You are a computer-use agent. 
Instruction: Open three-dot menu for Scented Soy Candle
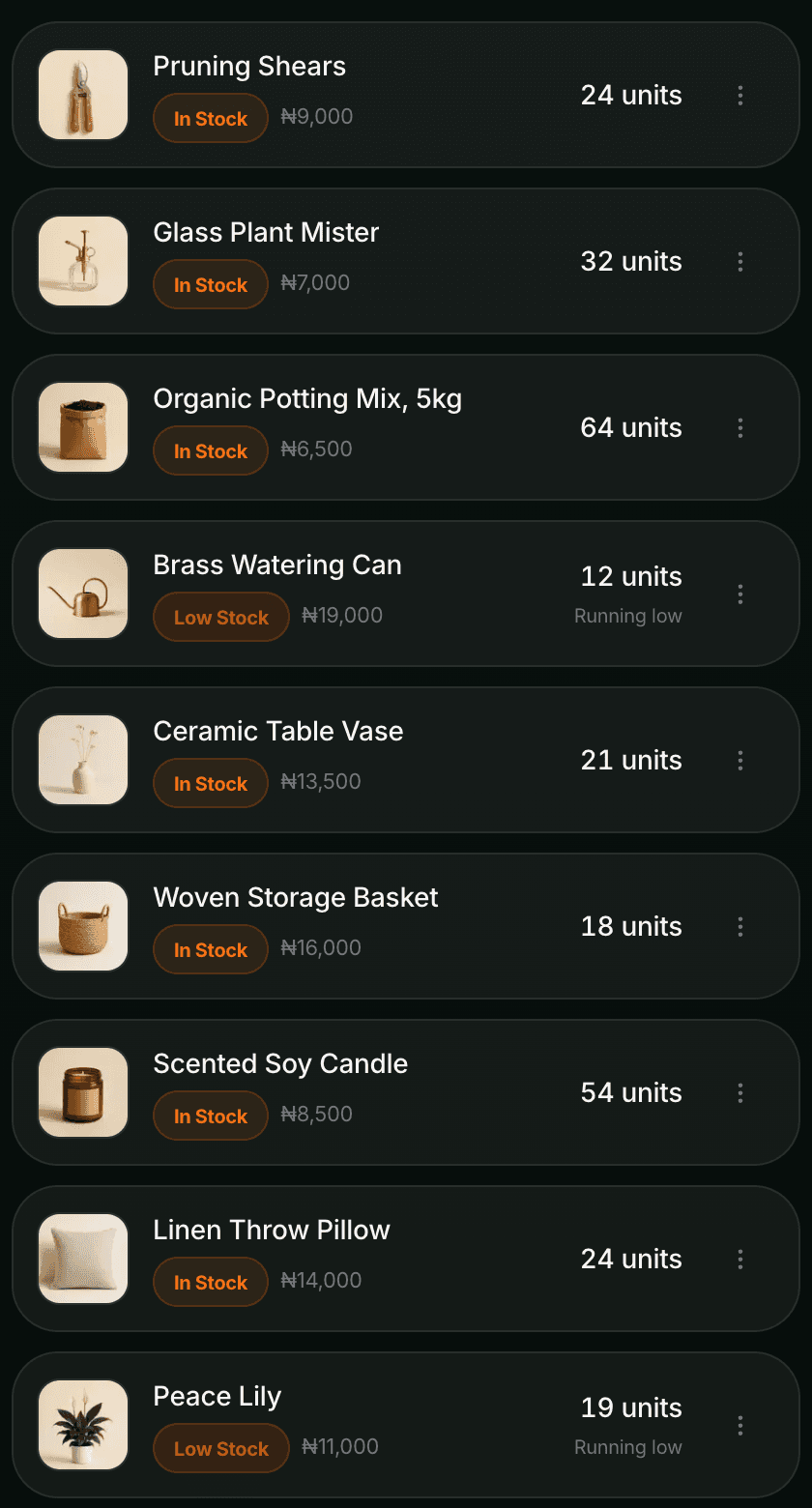tap(740, 1092)
